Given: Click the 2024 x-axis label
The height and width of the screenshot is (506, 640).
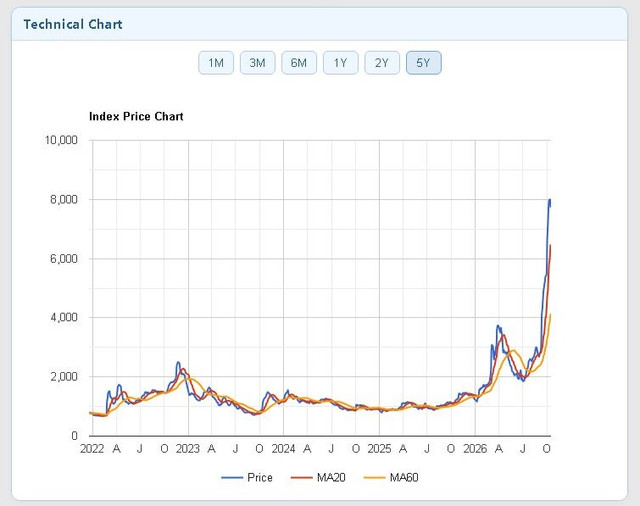Looking at the screenshot, I should (x=283, y=449).
